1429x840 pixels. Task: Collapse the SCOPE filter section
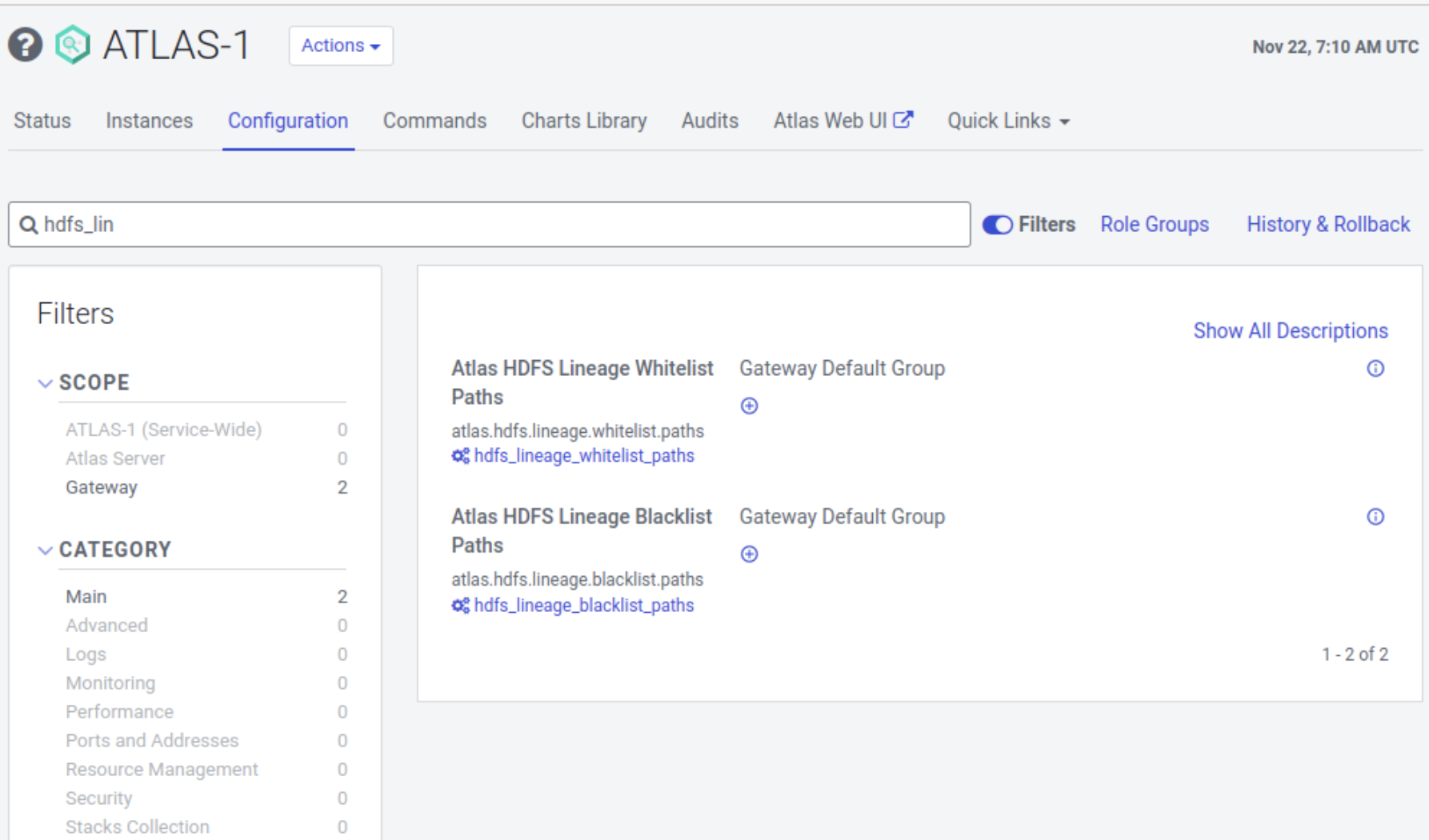point(46,383)
